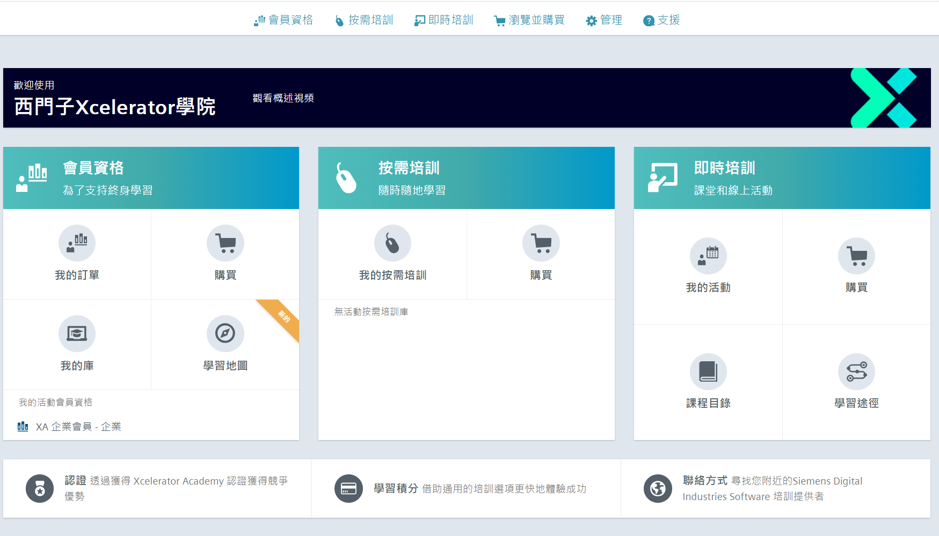Click the question mark icon beside 支援

coord(649,21)
